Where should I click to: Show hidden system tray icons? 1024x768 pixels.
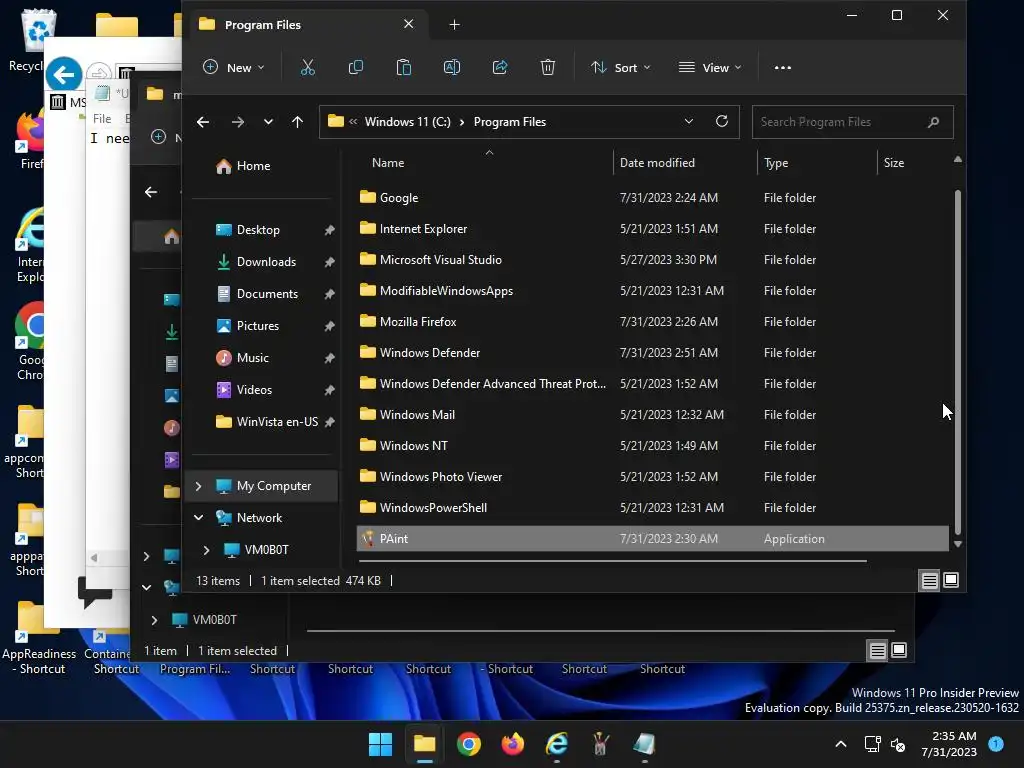click(841, 744)
